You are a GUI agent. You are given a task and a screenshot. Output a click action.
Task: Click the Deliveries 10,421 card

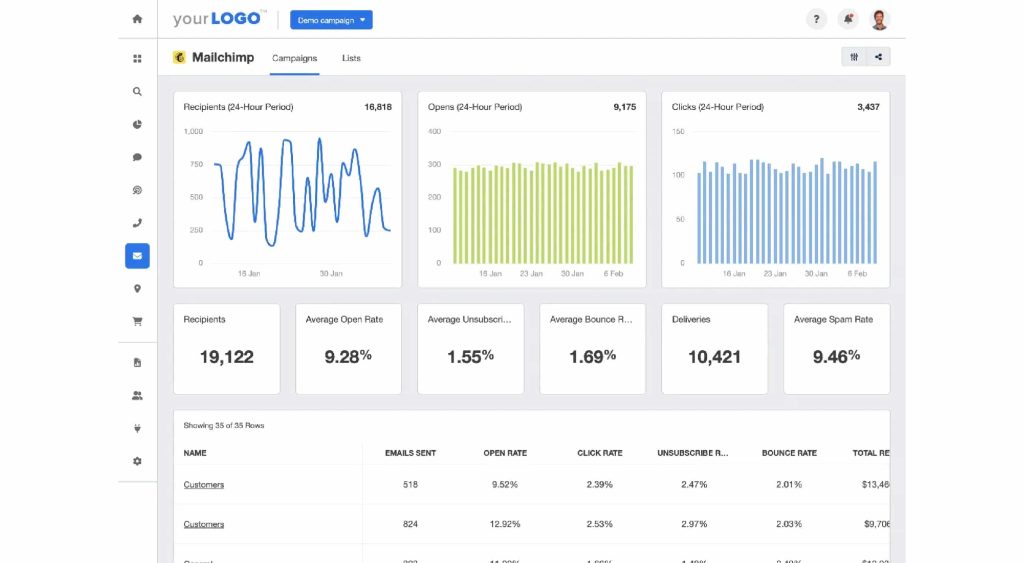[714, 349]
